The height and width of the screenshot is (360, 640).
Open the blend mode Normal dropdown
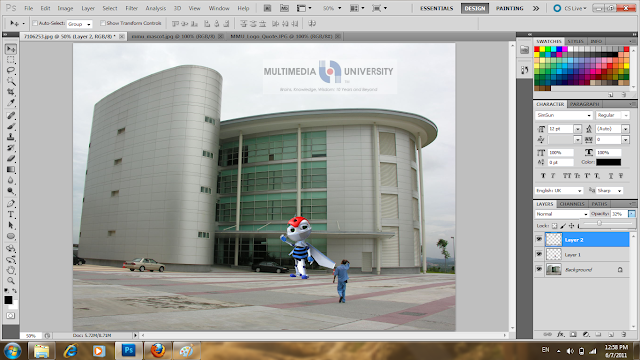click(562, 214)
